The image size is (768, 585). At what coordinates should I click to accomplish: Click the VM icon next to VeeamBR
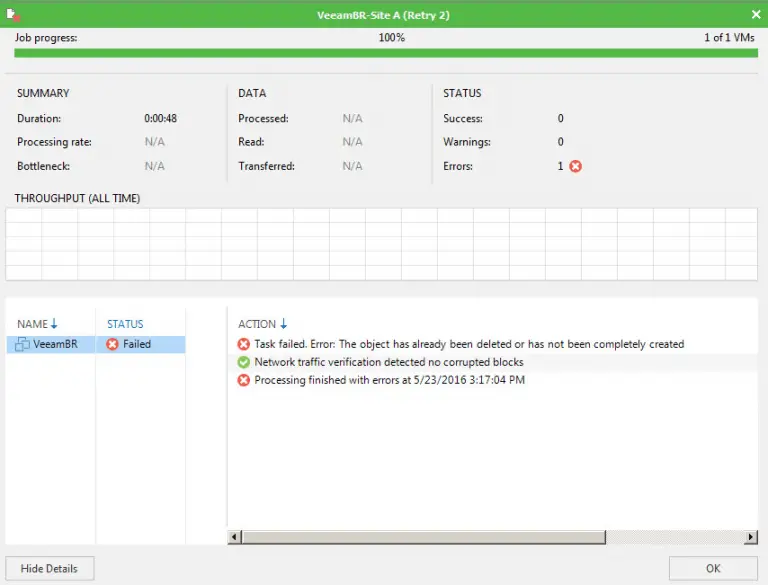(x=23, y=344)
